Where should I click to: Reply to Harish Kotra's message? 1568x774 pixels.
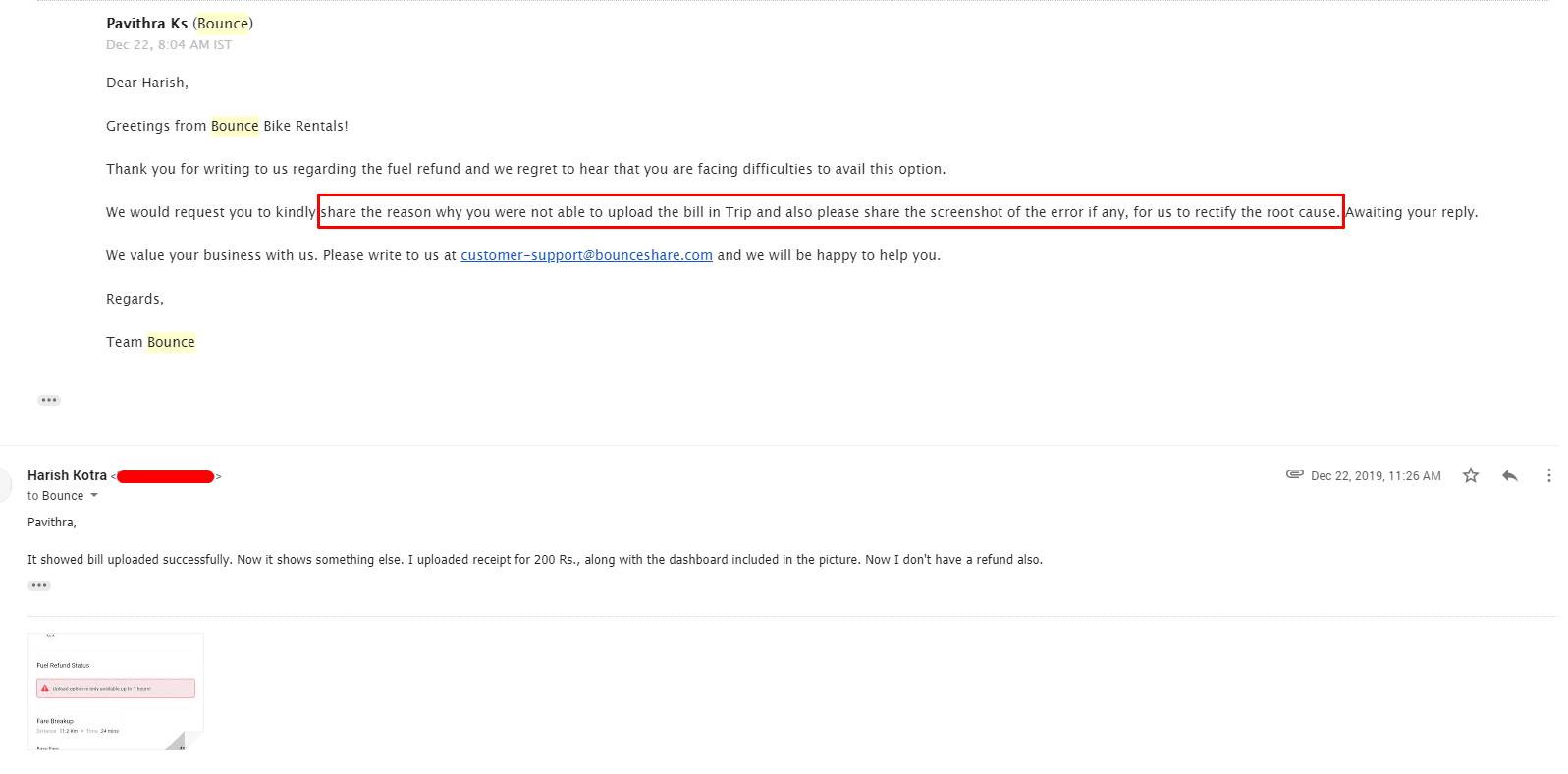click(x=1510, y=475)
